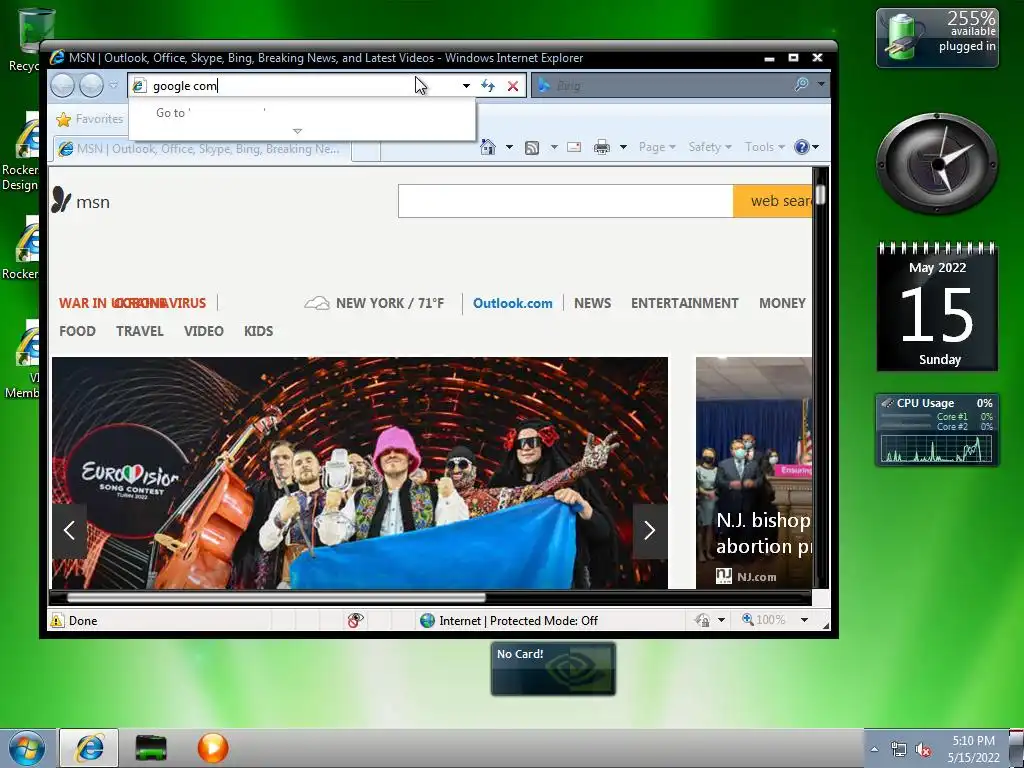
Task: Click the red Stop loading icon
Action: tap(513, 86)
